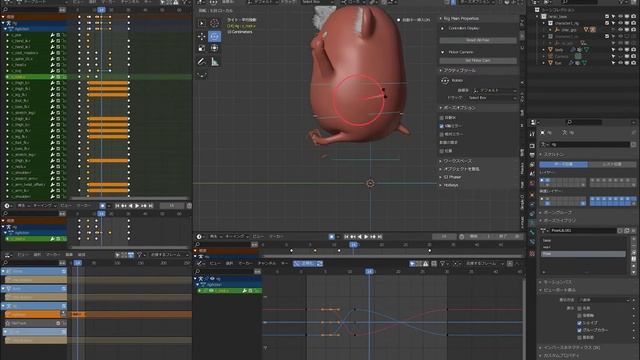Click the button under Controllers Display
This screenshot has height=360, width=640.
pos(478,40)
